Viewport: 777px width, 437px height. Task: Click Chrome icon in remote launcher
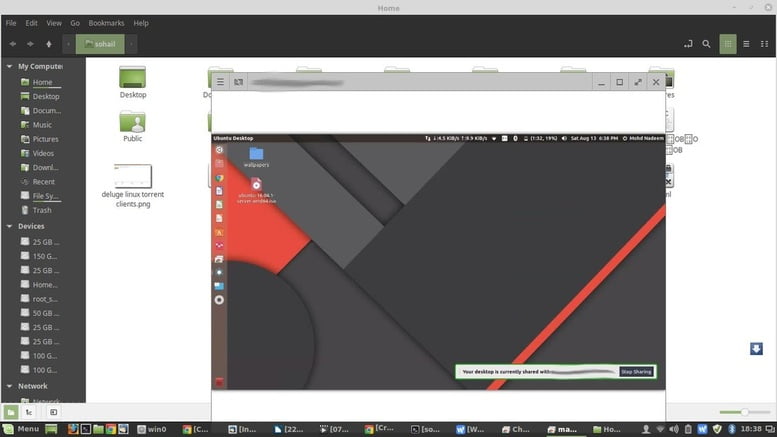pos(219,178)
